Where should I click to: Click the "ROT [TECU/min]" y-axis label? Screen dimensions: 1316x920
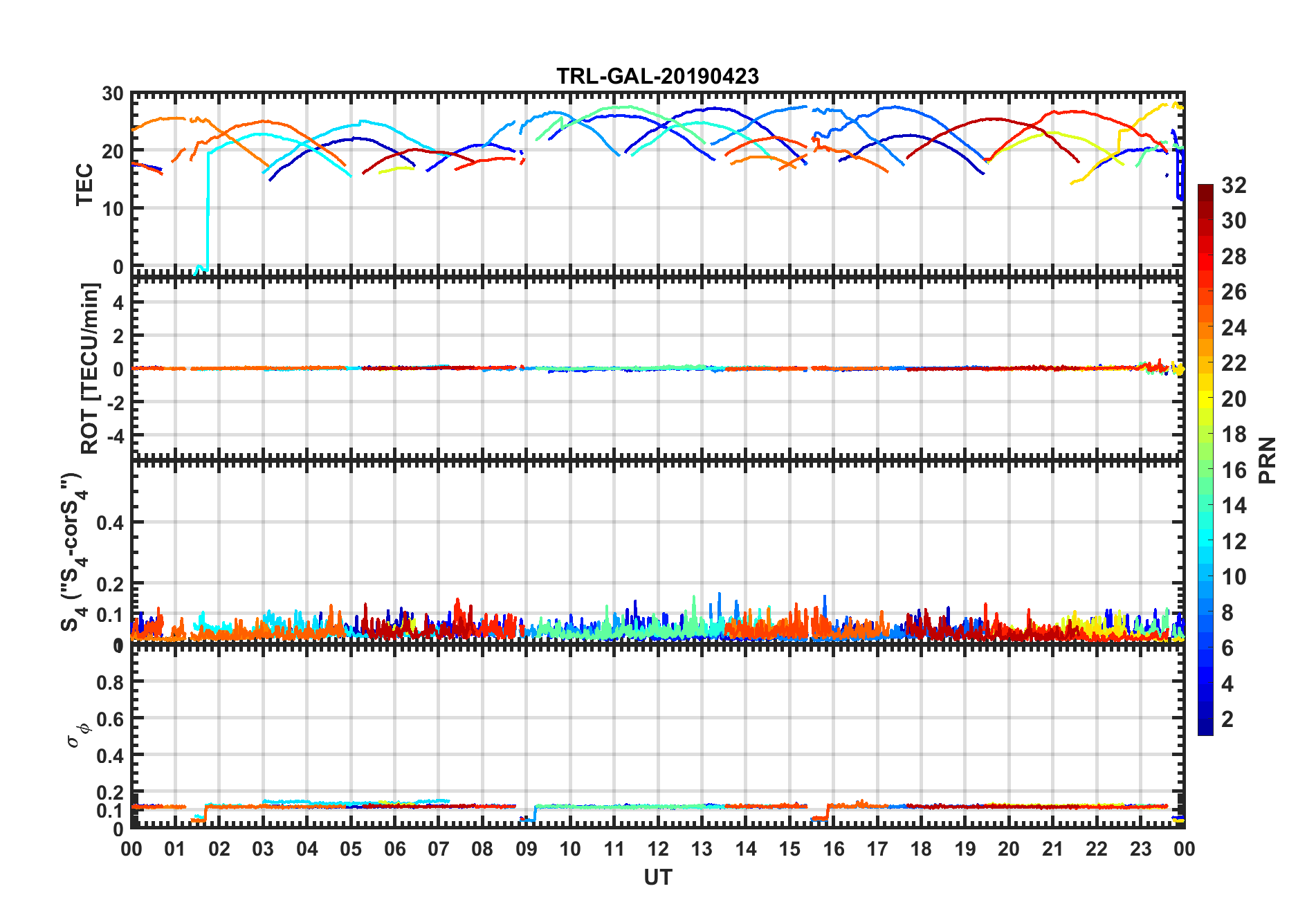click(x=90, y=368)
